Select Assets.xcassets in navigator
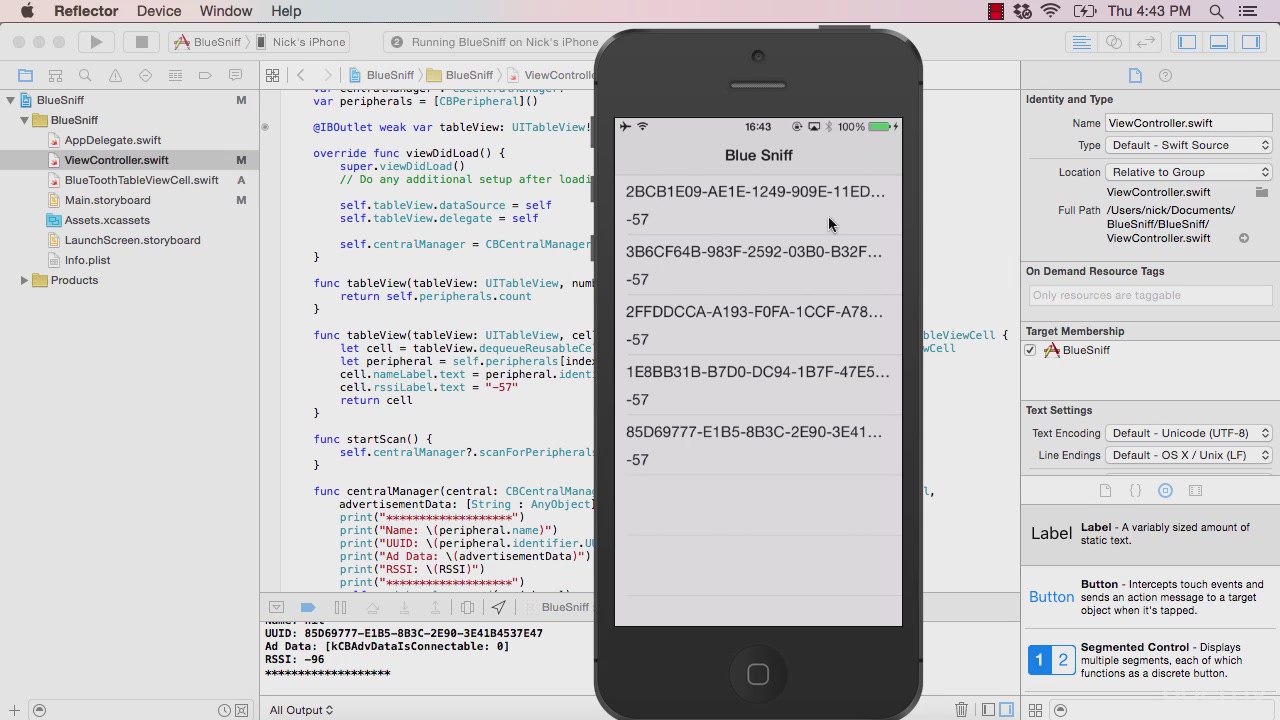The image size is (1280, 720). coord(107,220)
